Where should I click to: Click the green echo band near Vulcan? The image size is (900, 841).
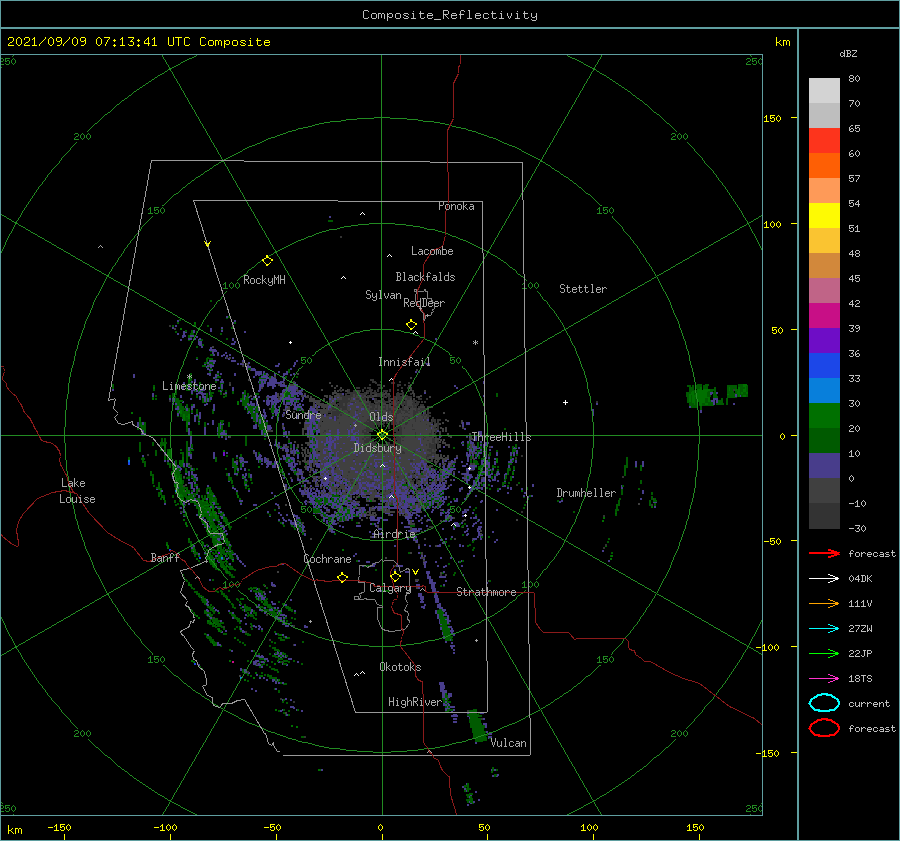click(x=478, y=726)
